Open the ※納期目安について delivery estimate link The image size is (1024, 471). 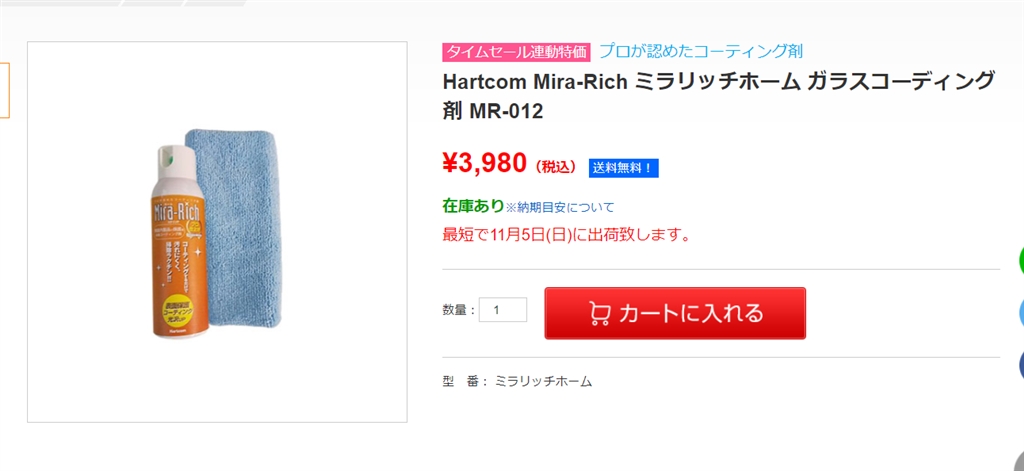(x=560, y=207)
